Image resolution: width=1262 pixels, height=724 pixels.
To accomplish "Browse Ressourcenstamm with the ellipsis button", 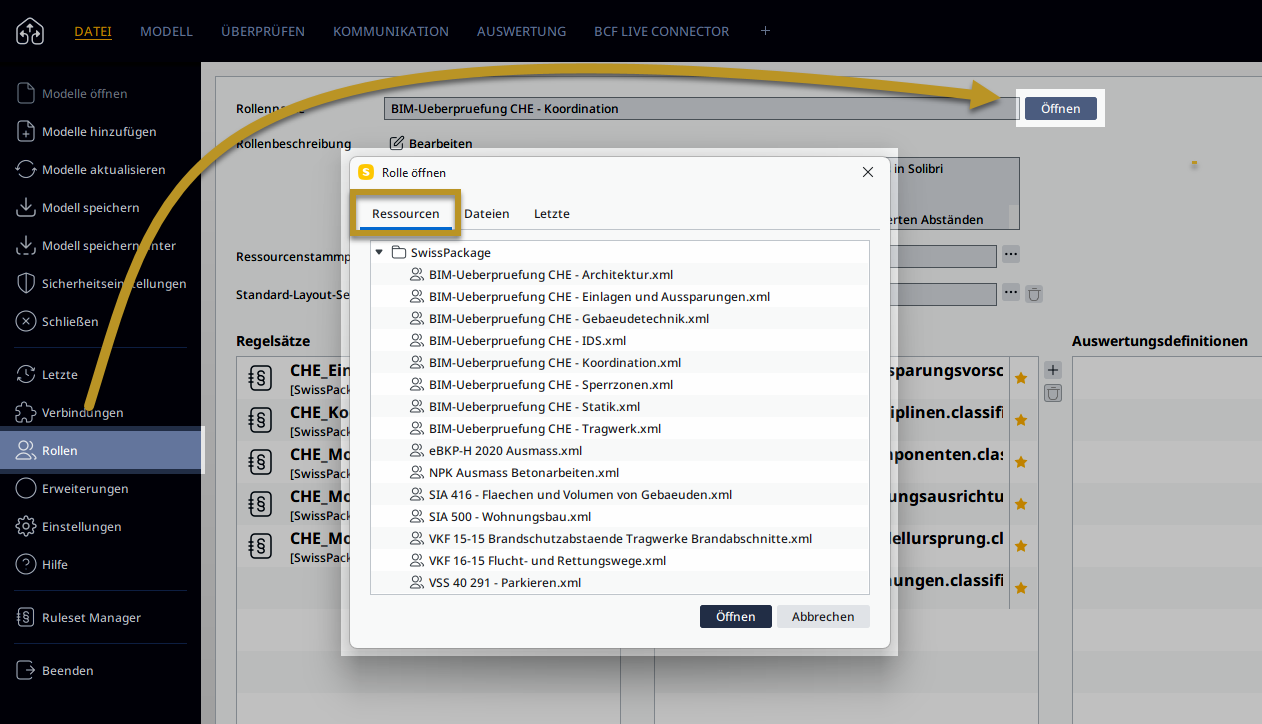I will tap(1011, 255).
